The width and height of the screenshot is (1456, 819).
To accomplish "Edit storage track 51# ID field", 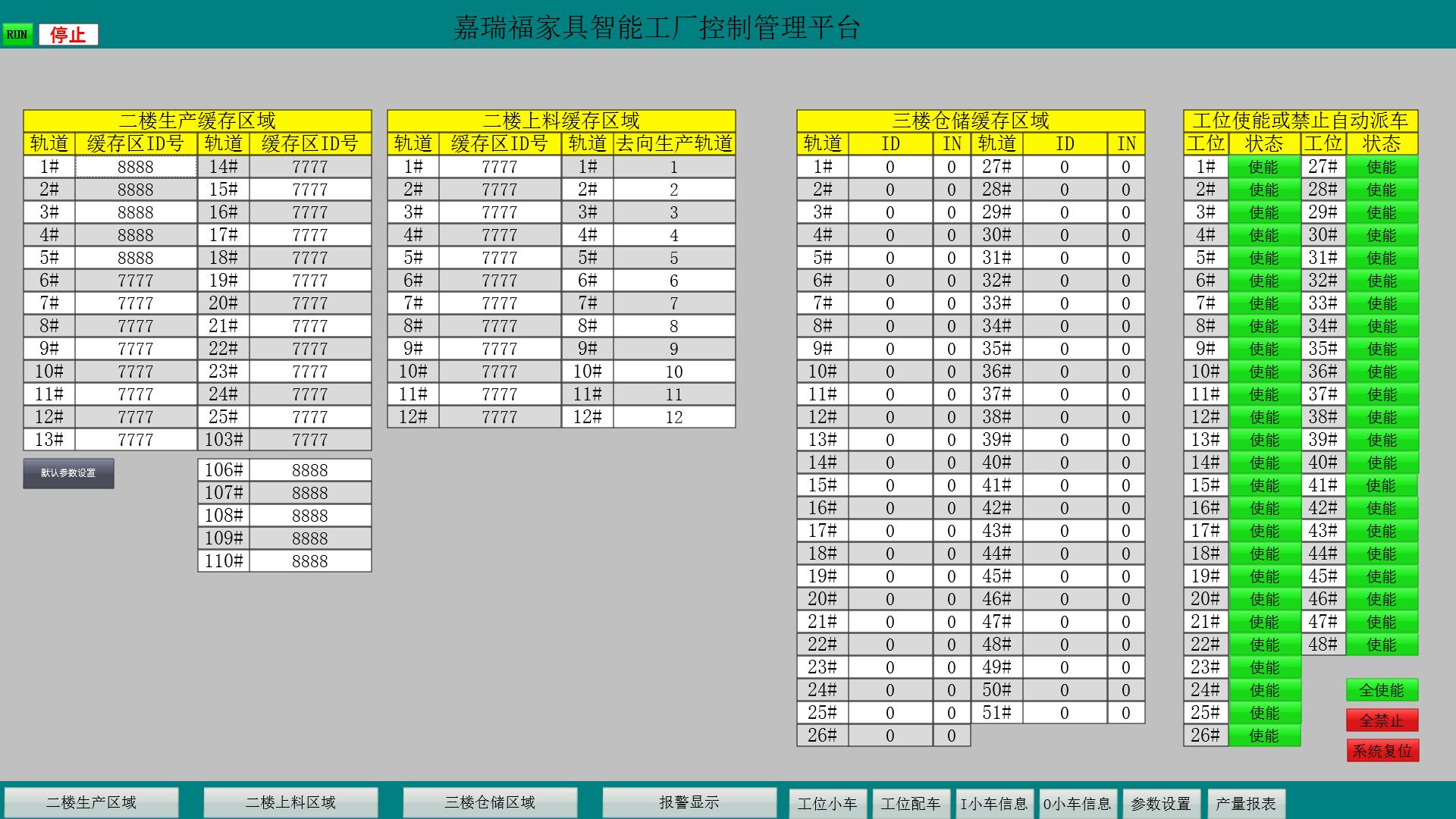I will coord(1065,713).
